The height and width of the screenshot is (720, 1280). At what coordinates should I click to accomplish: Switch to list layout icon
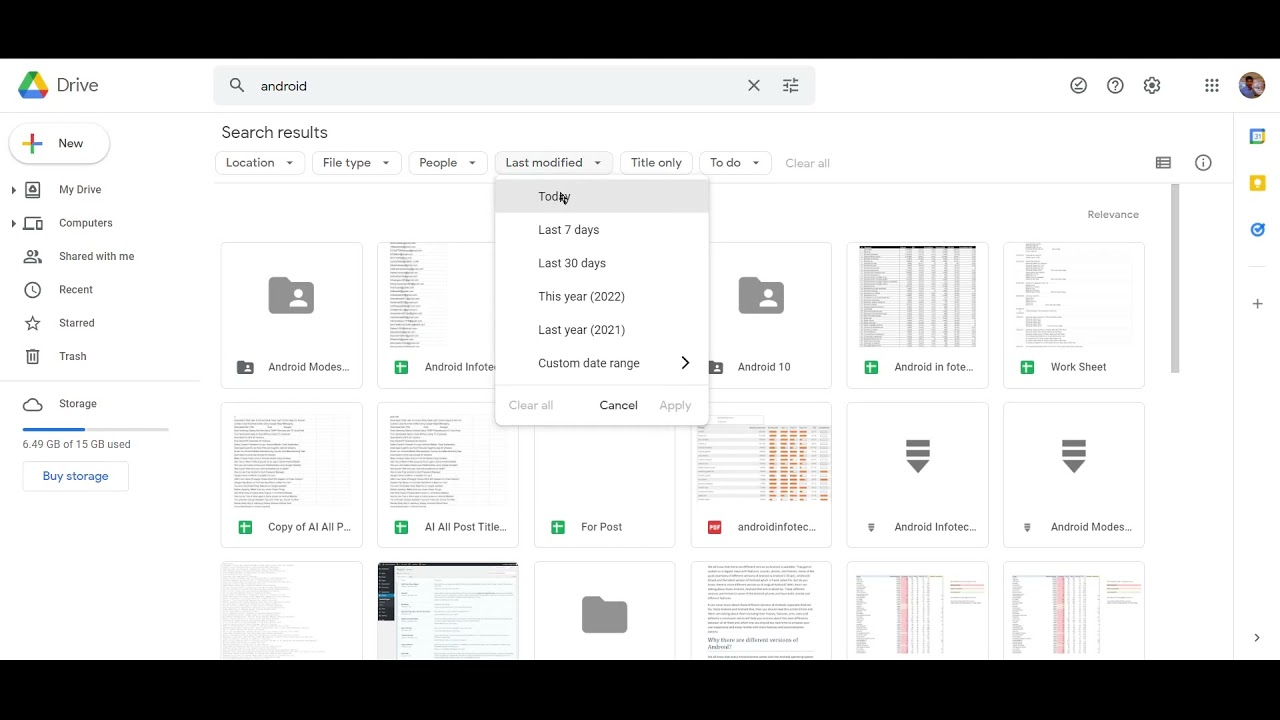pos(1163,163)
